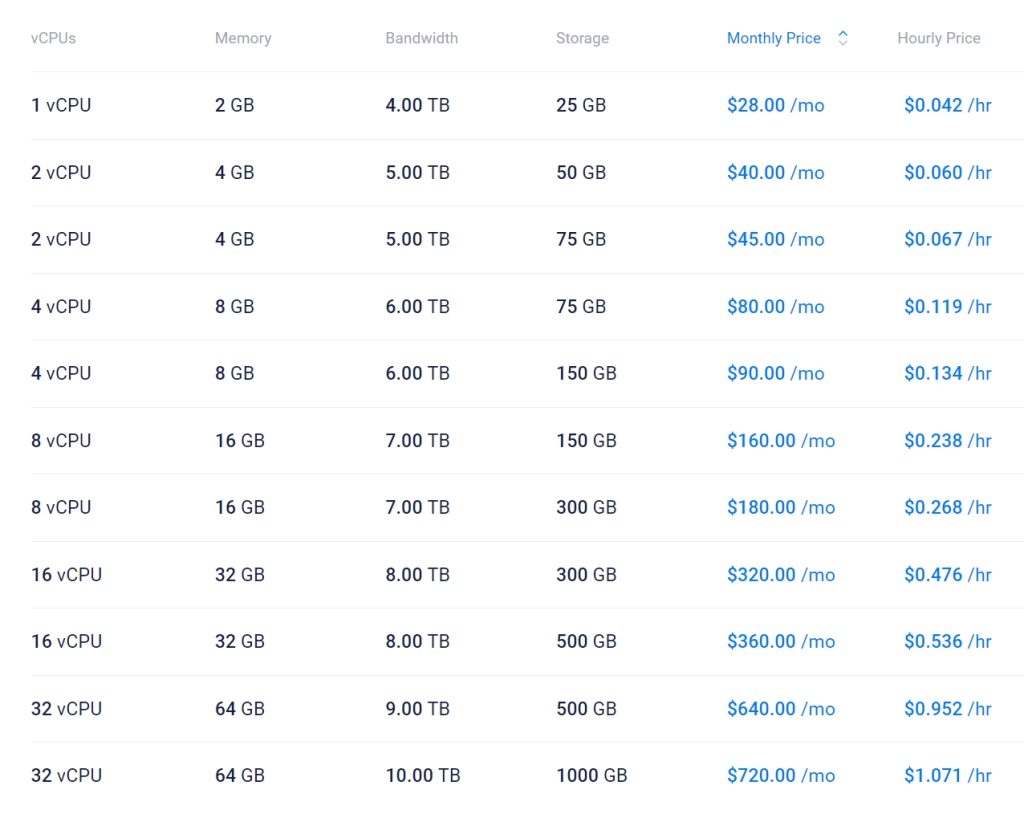The width and height of the screenshot is (1024, 814).
Task: Click the Storage column header
Action: click(x=582, y=38)
